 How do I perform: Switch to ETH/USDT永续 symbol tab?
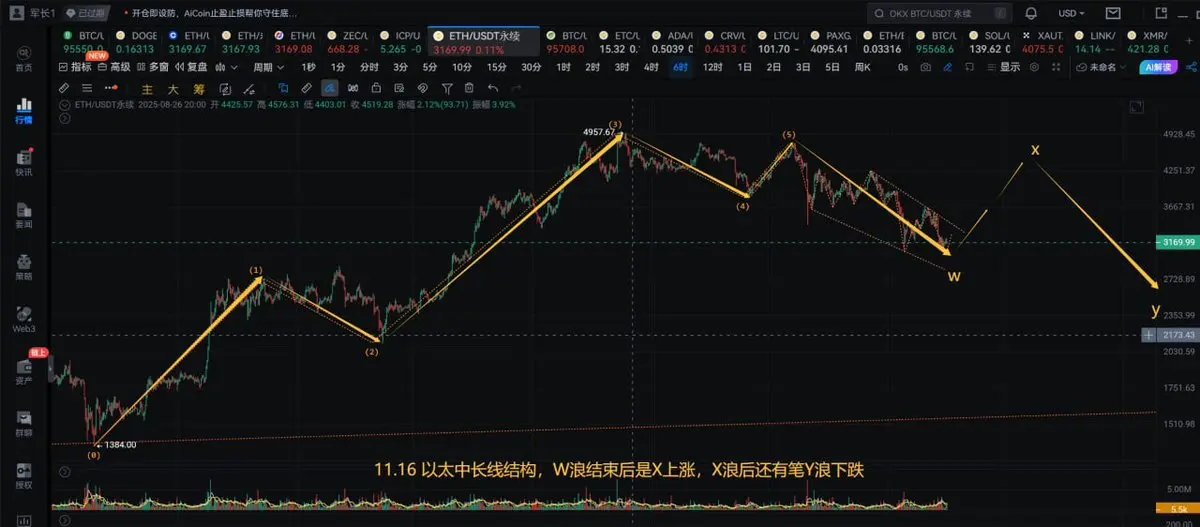pyautogui.click(x=483, y=41)
